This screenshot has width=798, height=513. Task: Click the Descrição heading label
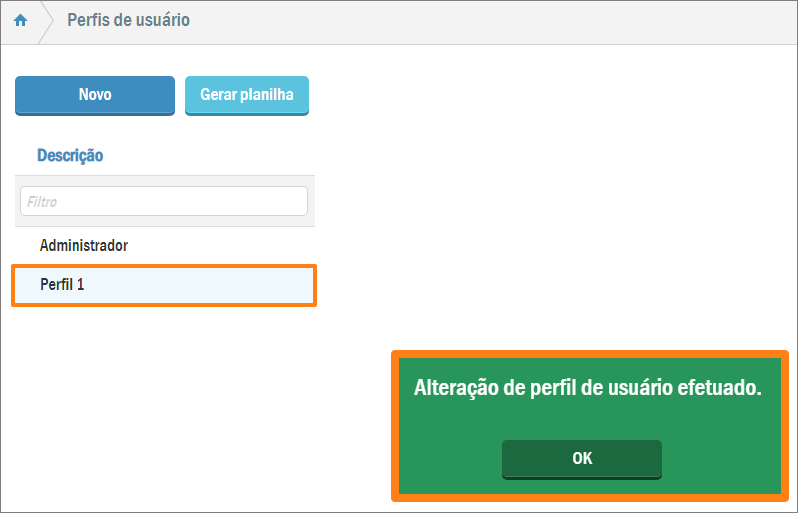click(70, 156)
